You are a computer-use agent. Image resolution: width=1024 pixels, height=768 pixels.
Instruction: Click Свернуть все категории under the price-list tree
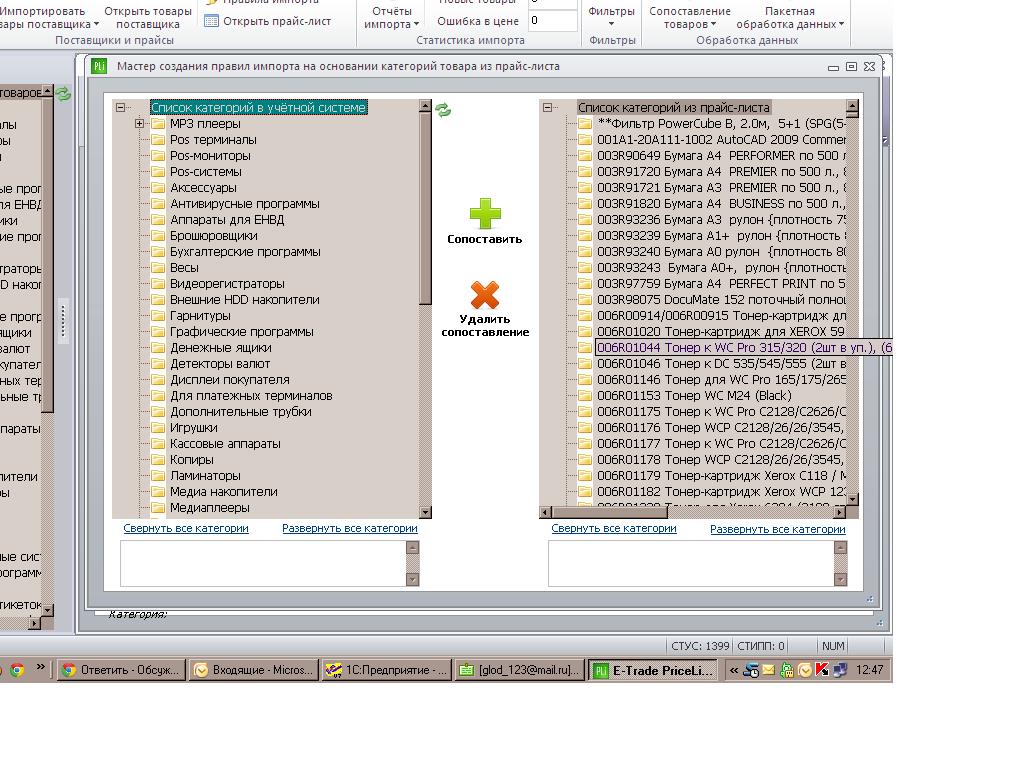[x=614, y=528]
